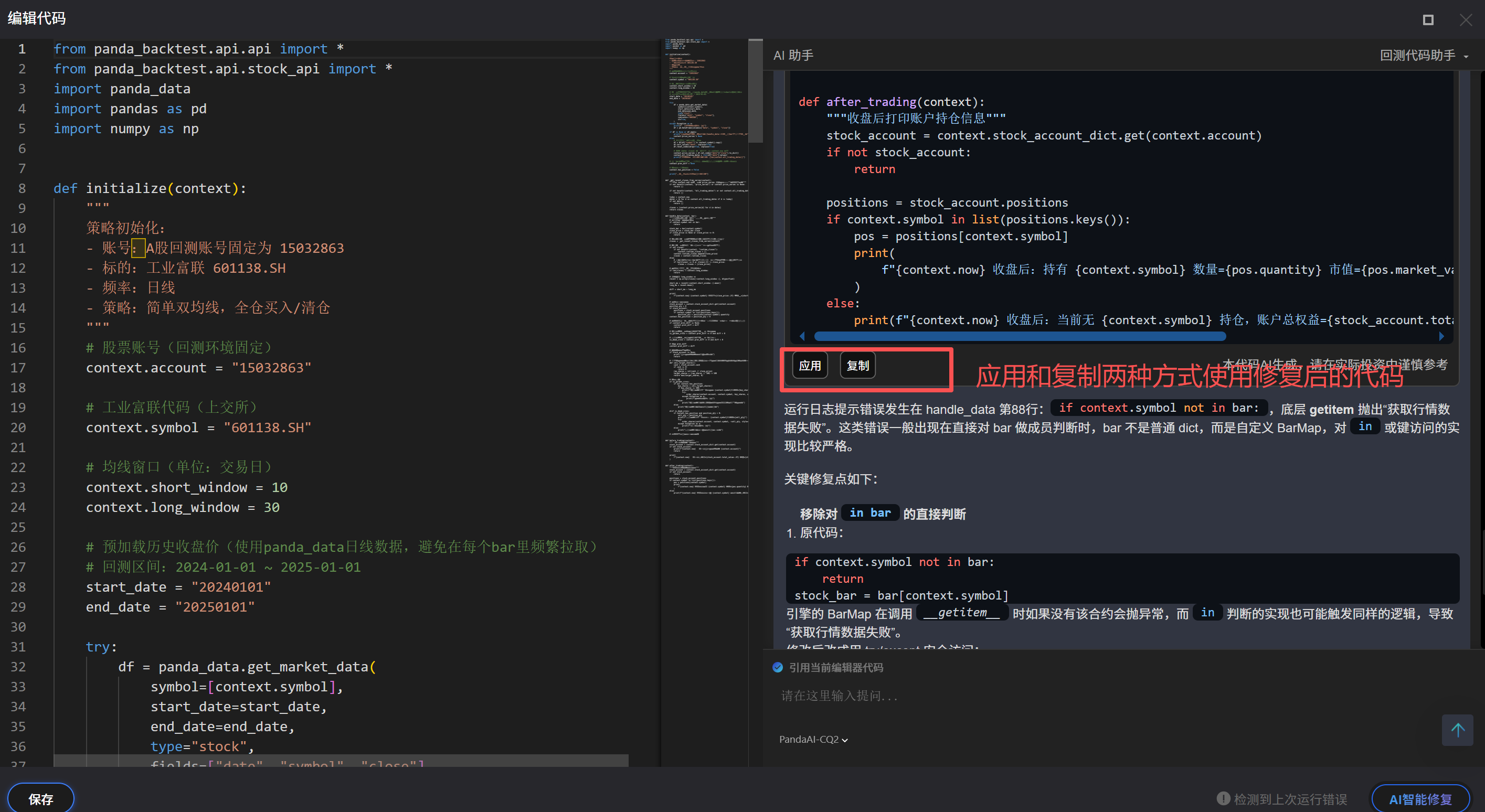Click the editor vertical scrollbar thumb

[x=755, y=90]
